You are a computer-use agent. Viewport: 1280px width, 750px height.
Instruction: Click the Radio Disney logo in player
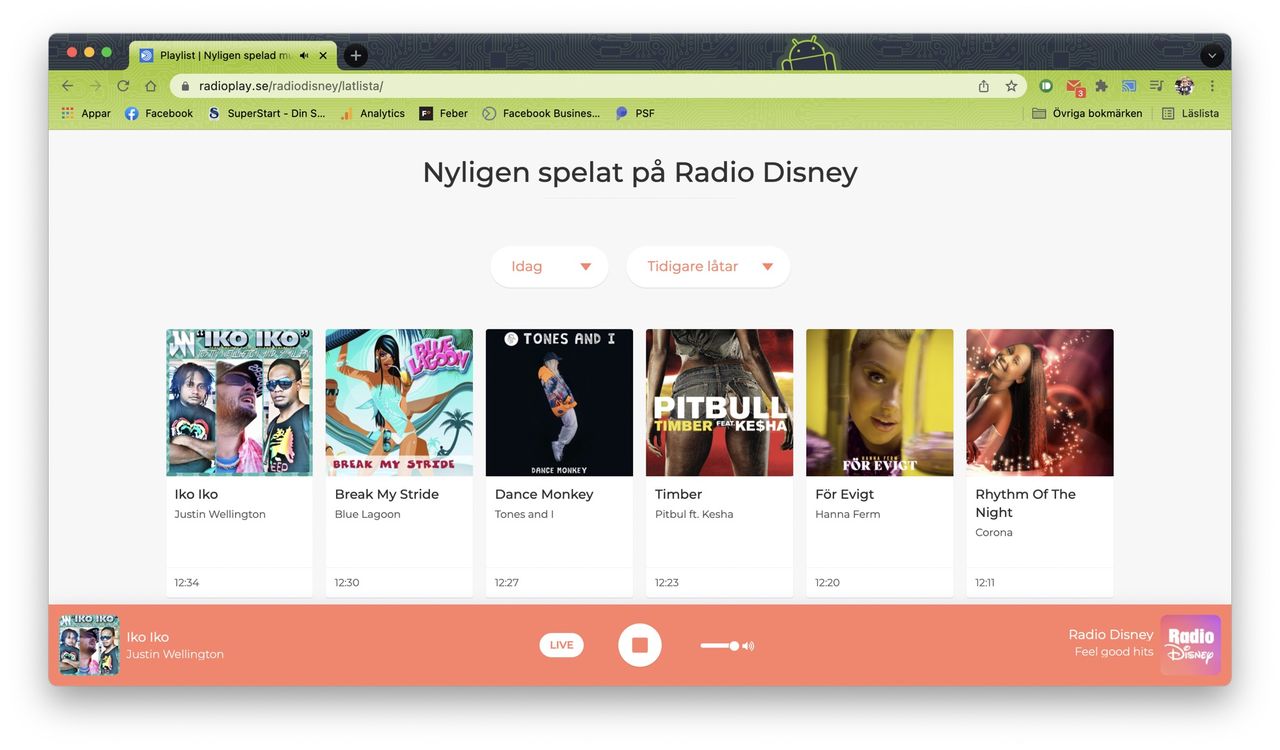[x=1190, y=645]
